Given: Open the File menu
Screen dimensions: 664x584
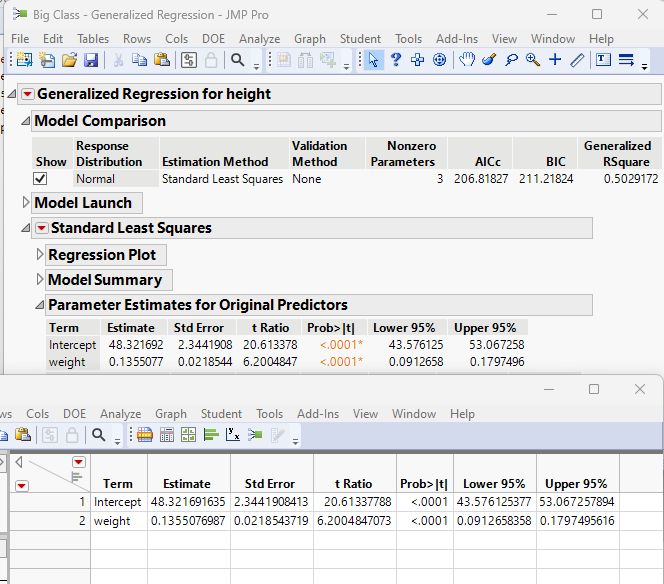Looking at the screenshot, I should coord(20,39).
